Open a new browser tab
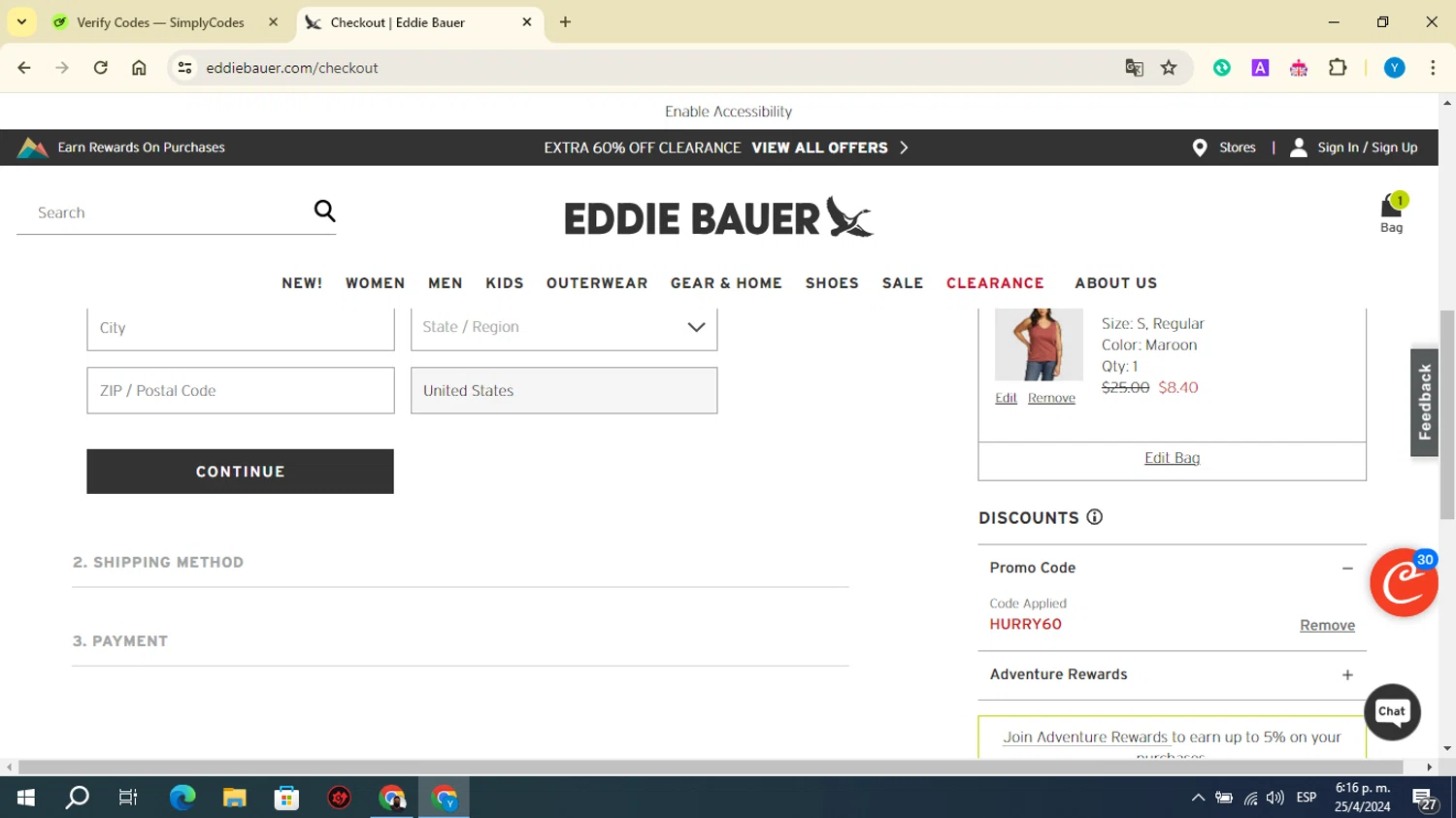This screenshot has height=818, width=1456. click(x=565, y=22)
